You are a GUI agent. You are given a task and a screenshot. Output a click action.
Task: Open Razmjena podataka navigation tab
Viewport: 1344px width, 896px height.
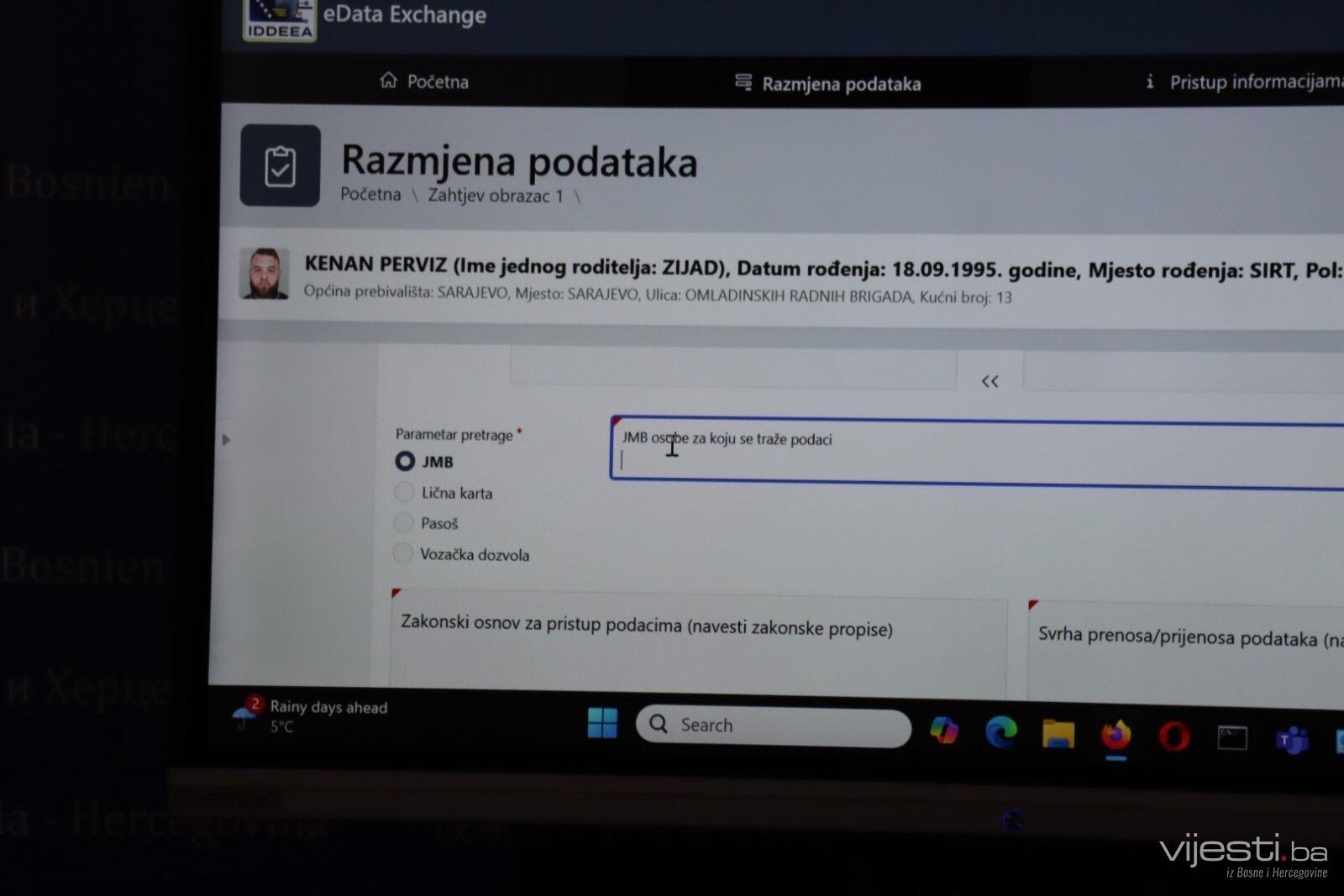[828, 84]
